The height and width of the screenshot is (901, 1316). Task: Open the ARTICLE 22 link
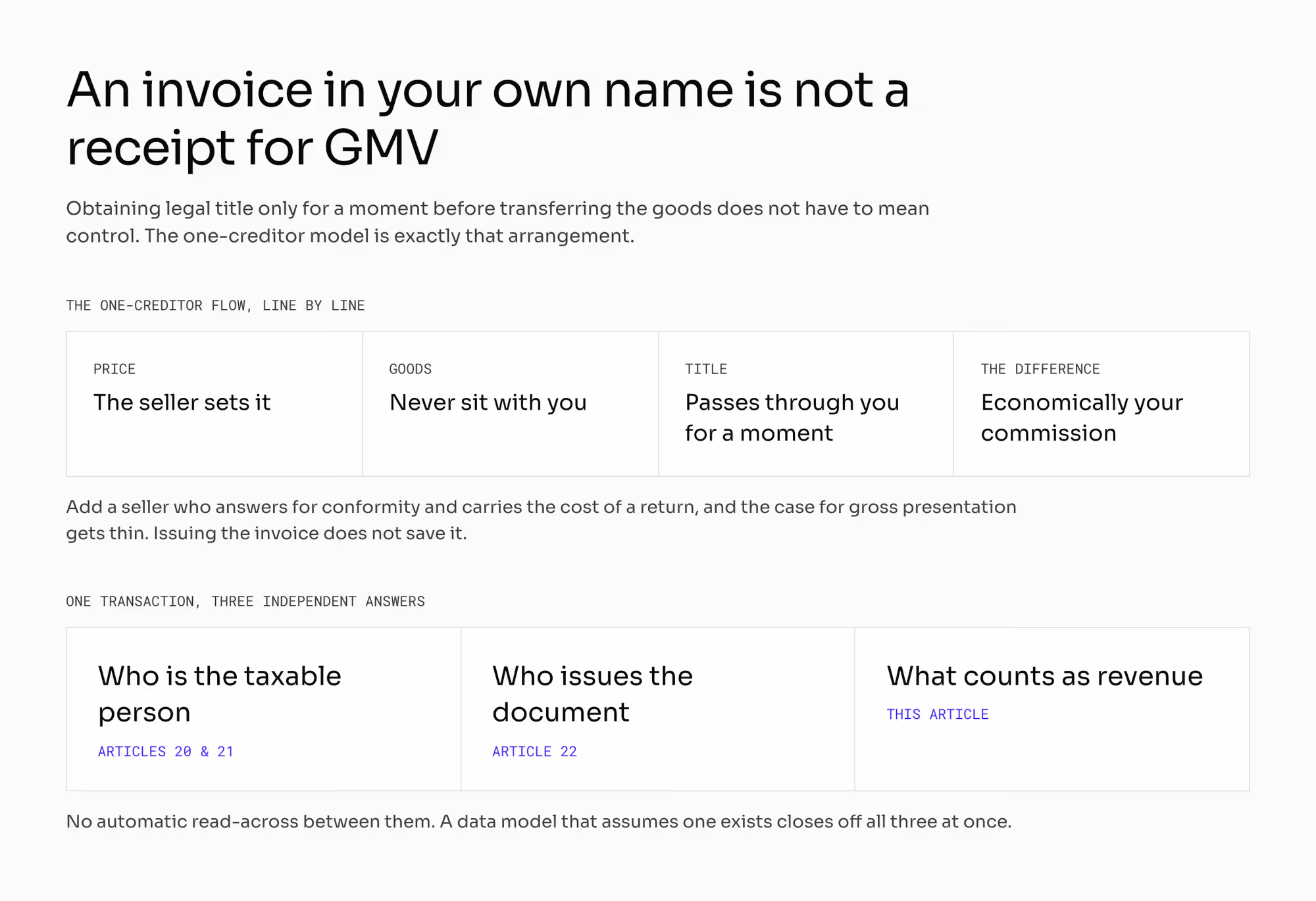point(534,751)
